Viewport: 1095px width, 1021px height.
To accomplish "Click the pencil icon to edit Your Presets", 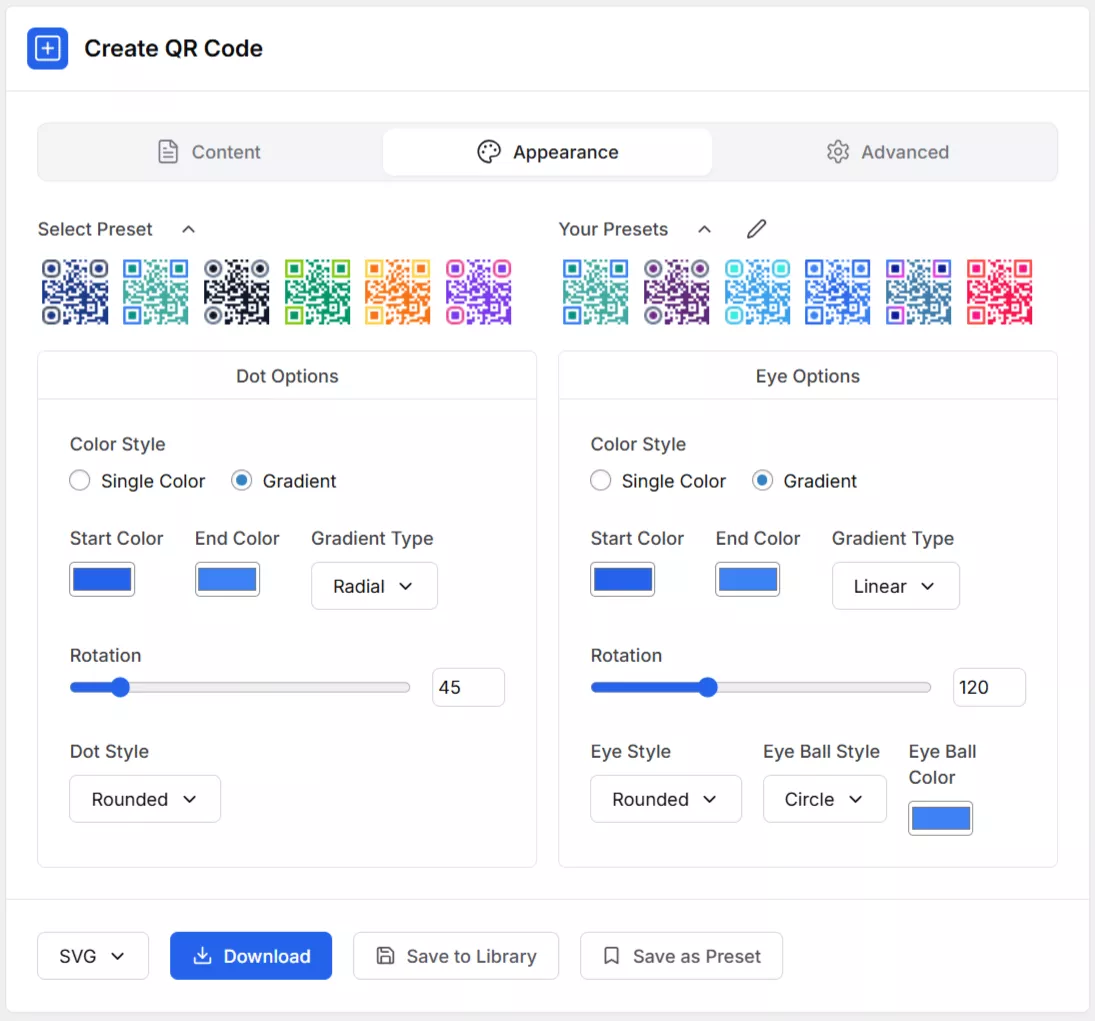I will 756,229.
